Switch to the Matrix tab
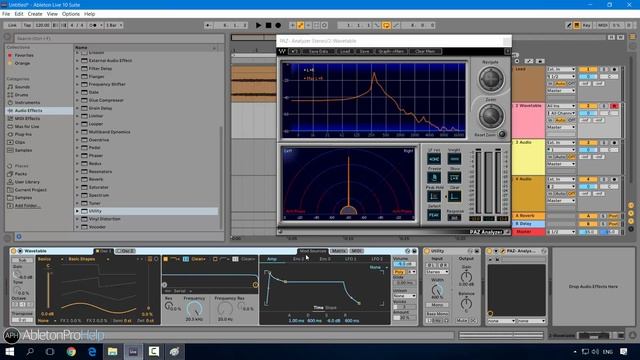 tap(339, 251)
